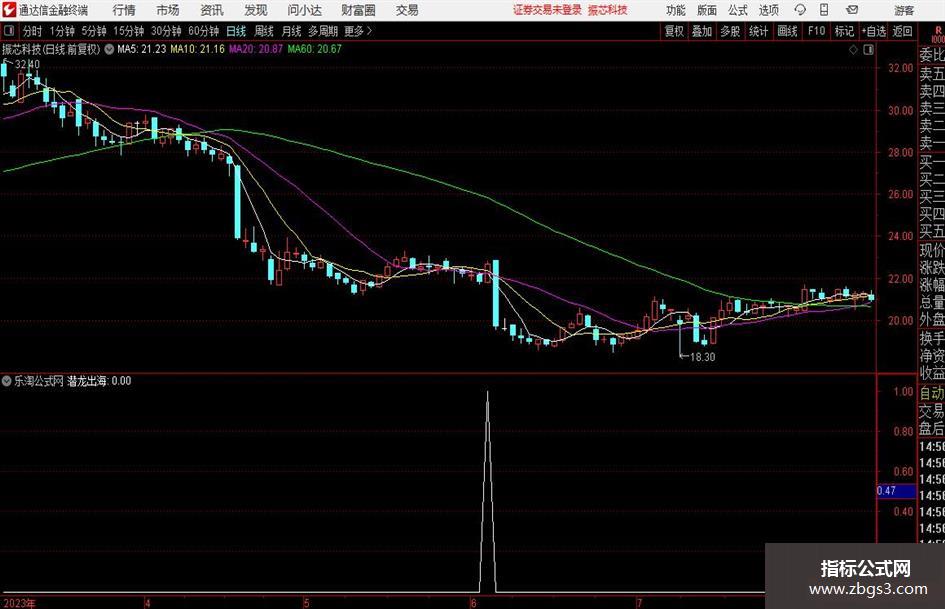Click the month 5 marker on time axis

[307, 603]
